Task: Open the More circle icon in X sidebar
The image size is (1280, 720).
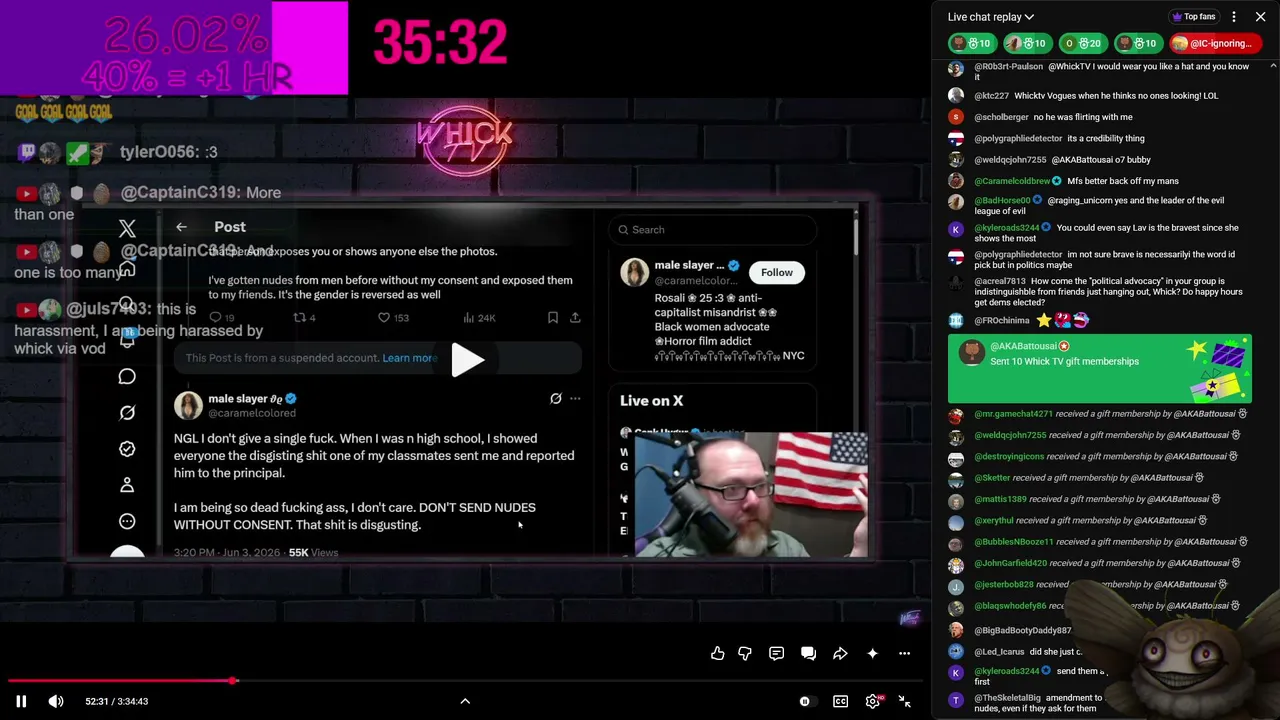Action: tap(127, 521)
